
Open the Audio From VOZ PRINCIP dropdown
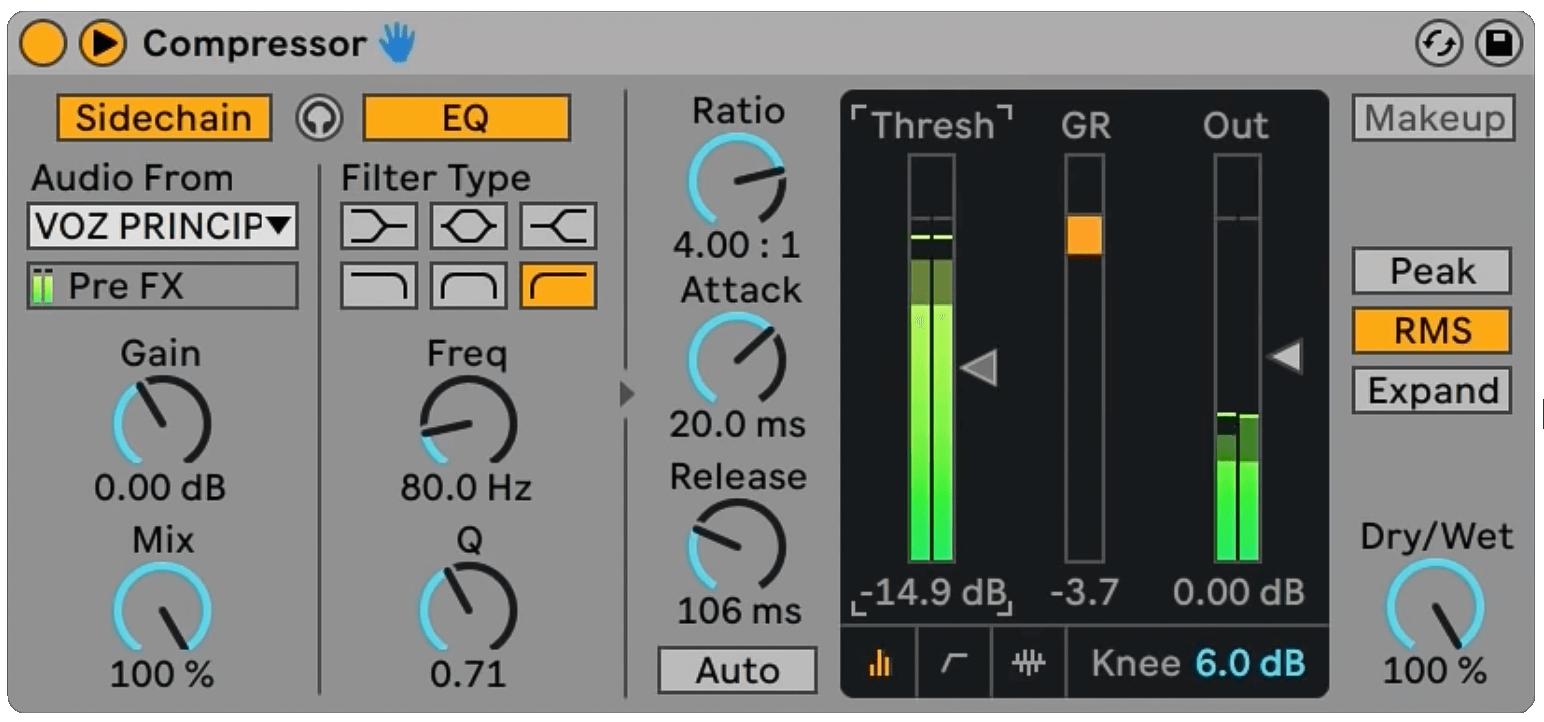click(162, 227)
